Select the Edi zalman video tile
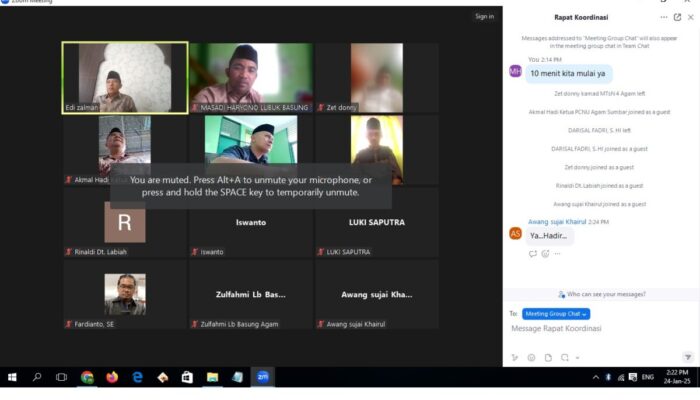The image size is (700, 400). click(125, 78)
